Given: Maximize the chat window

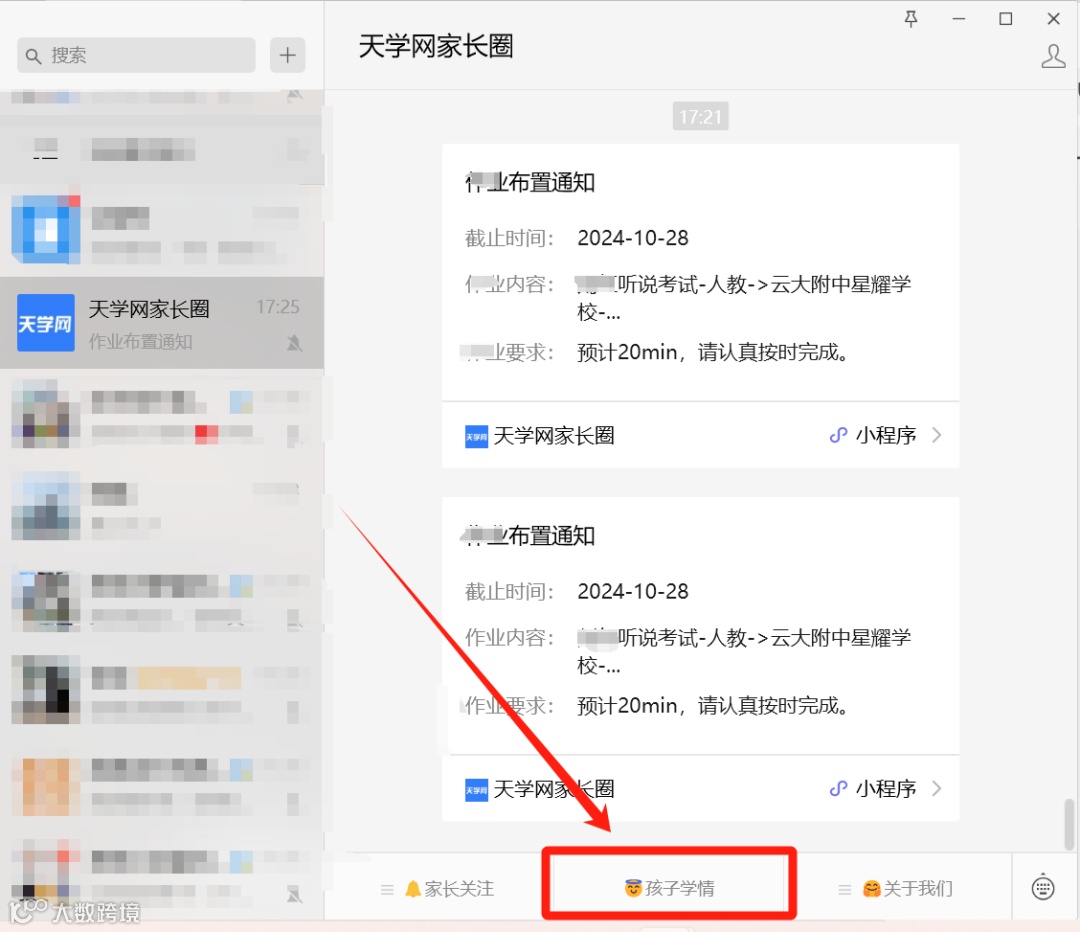Looking at the screenshot, I should (x=1006, y=19).
